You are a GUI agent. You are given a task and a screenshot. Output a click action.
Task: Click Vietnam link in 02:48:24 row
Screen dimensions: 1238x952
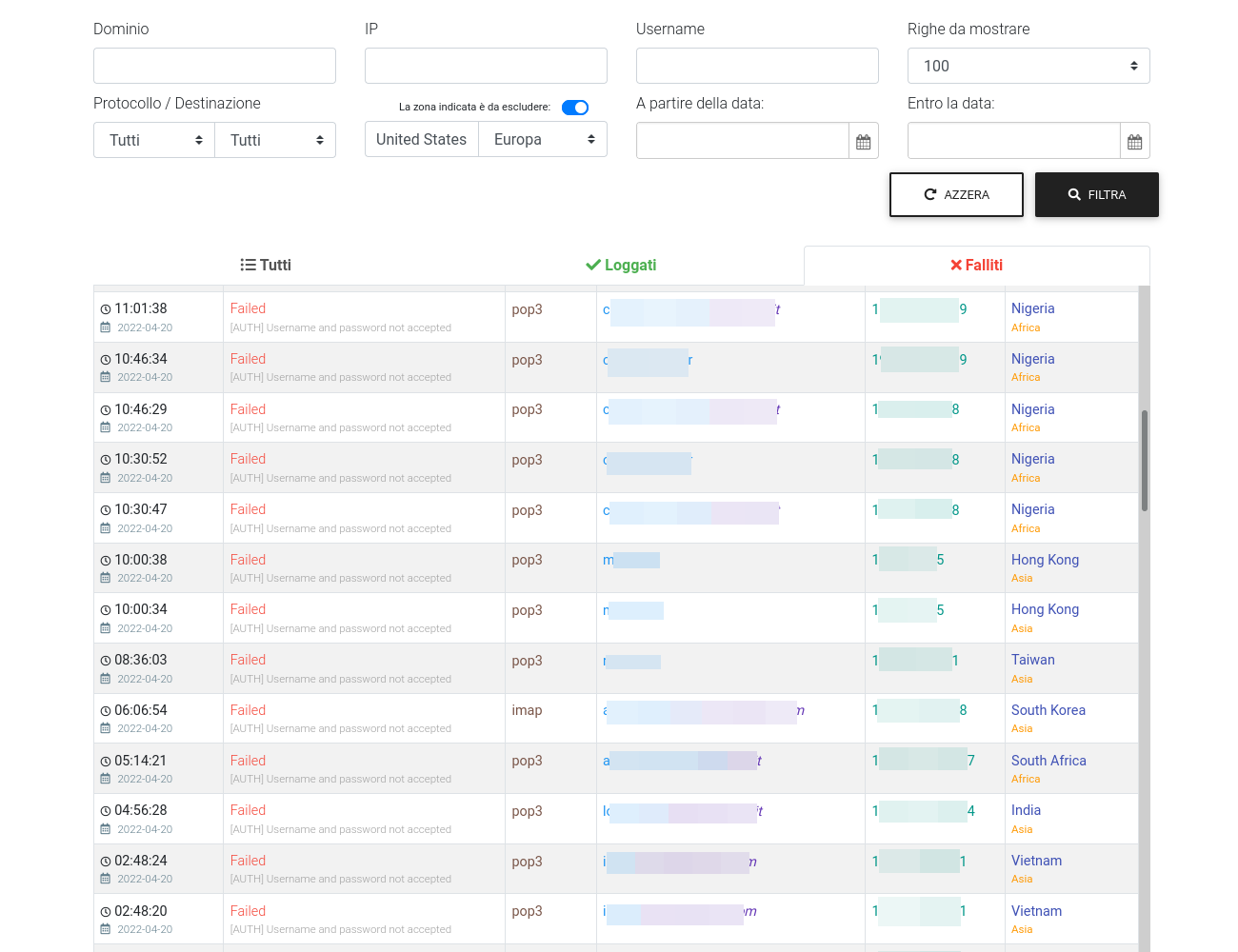click(1036, 861)
